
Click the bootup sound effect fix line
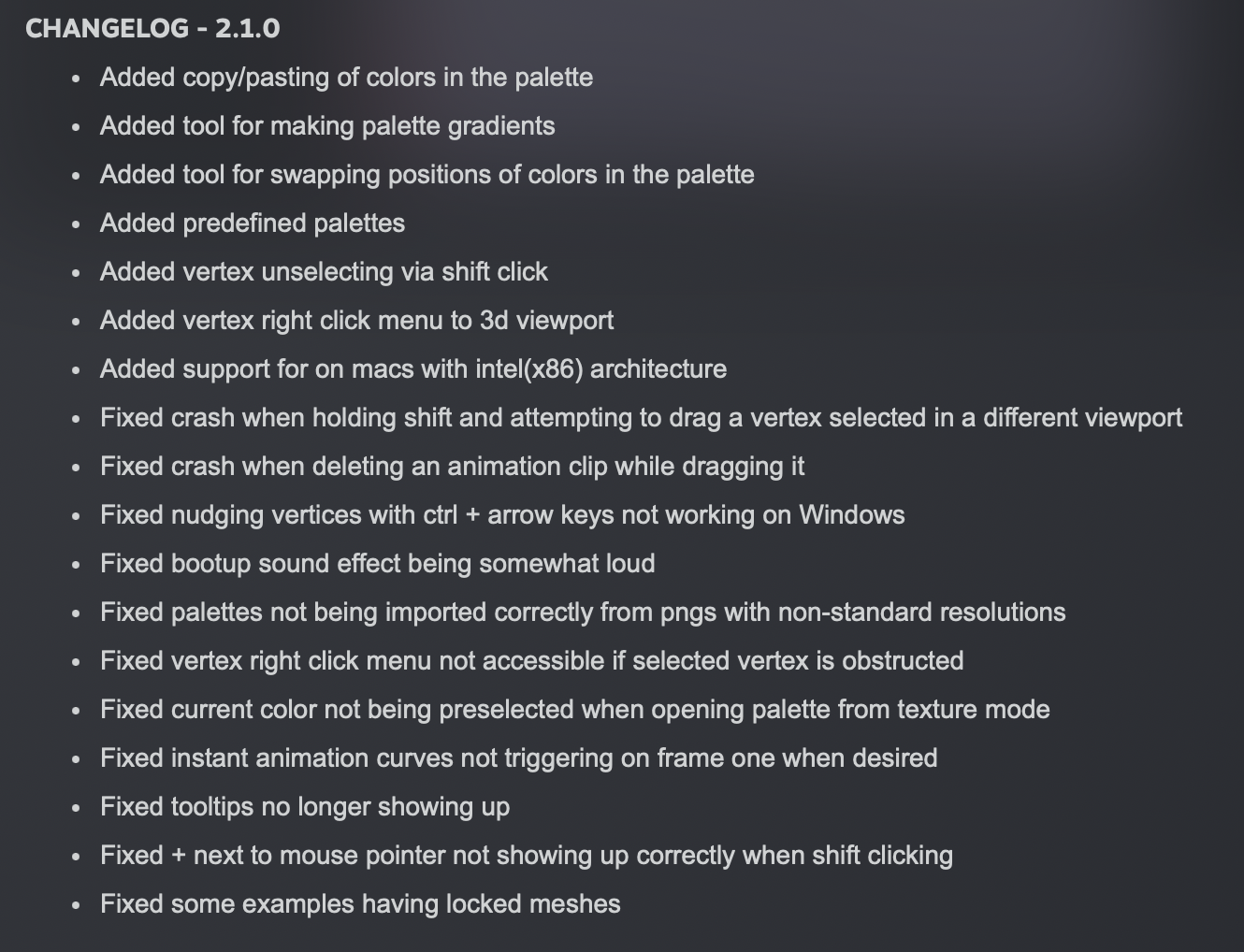[x=377, y=563]
